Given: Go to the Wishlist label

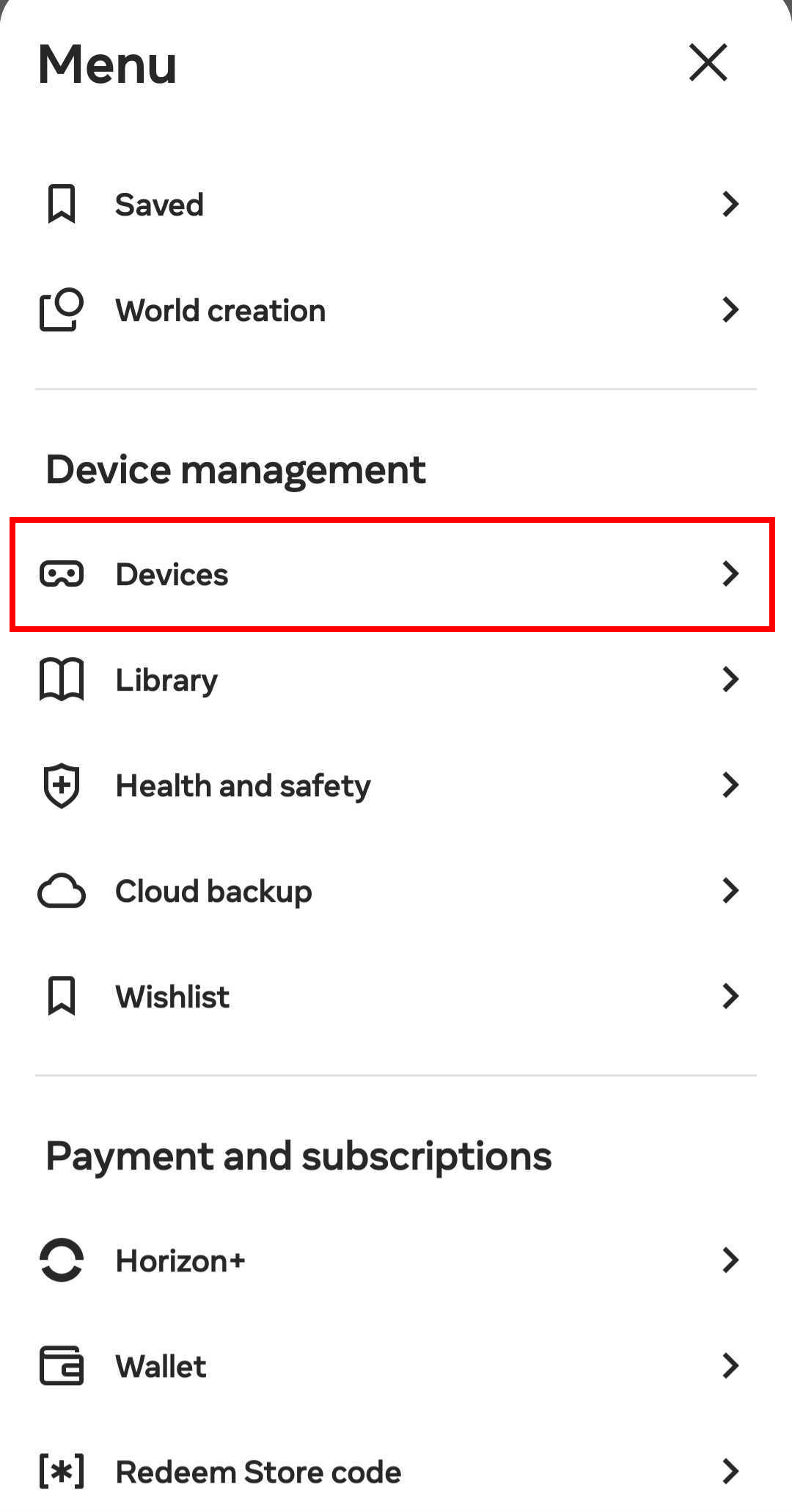Looking at the screenshot, I should pyautogui.click(x=172, y=997).
